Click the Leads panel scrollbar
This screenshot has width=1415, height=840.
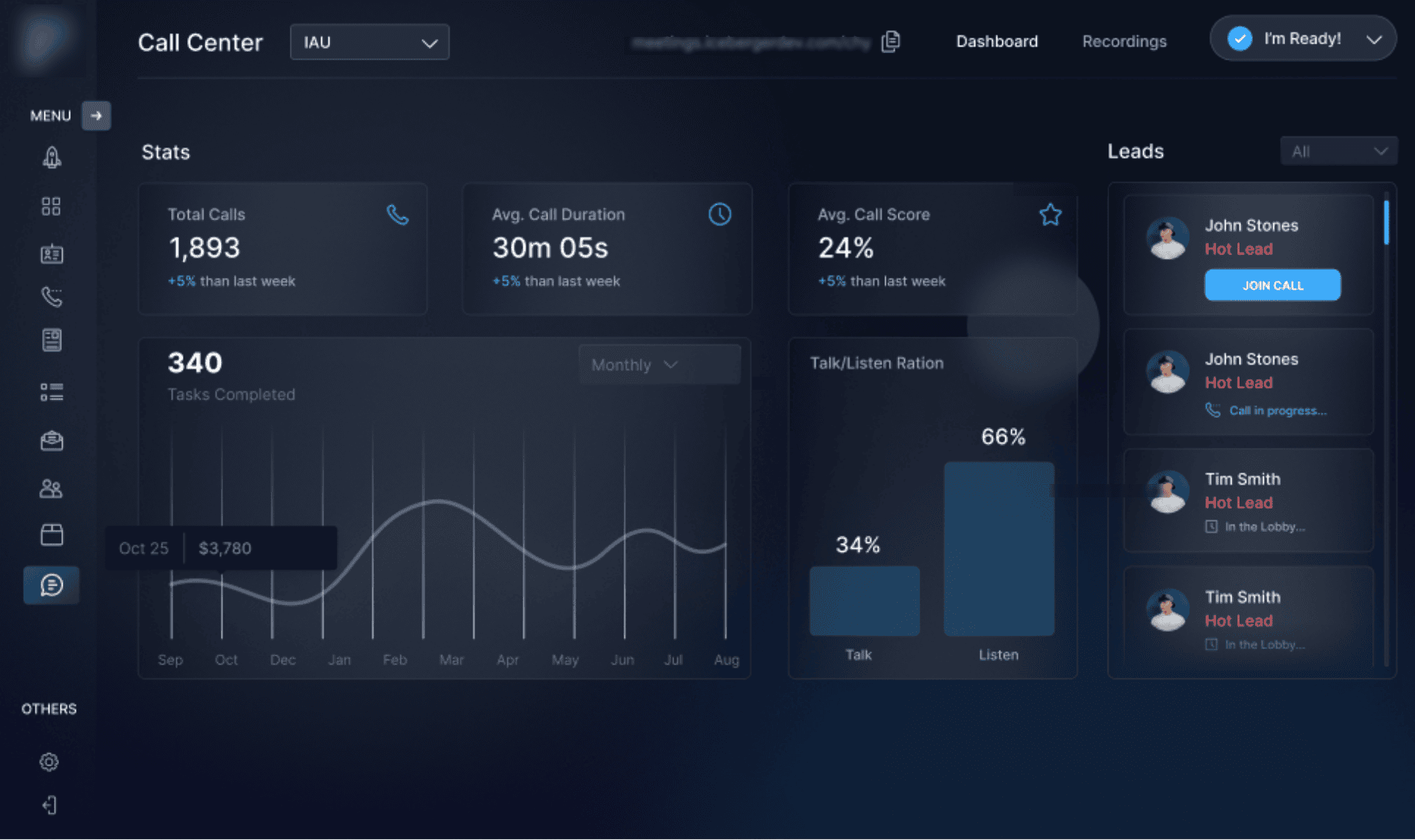pos(1386,223)
